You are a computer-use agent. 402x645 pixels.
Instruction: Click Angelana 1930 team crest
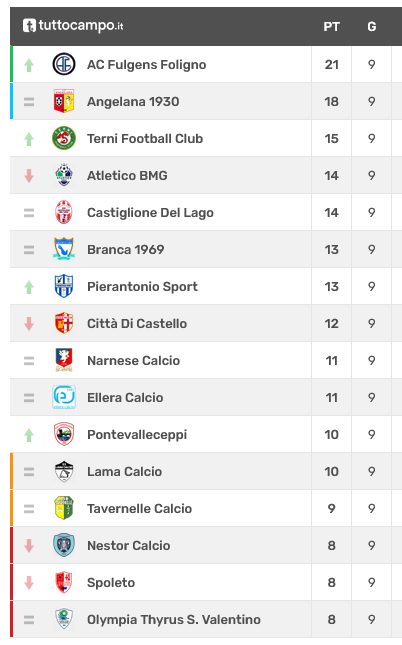click(64, 101)
